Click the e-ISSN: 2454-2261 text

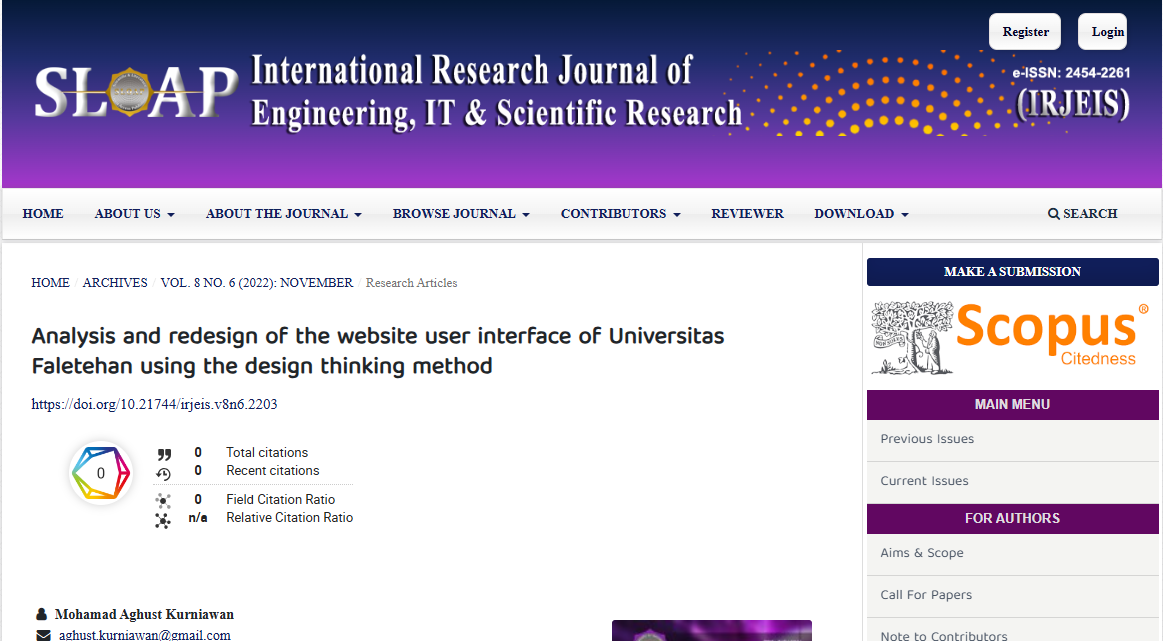1071,73
